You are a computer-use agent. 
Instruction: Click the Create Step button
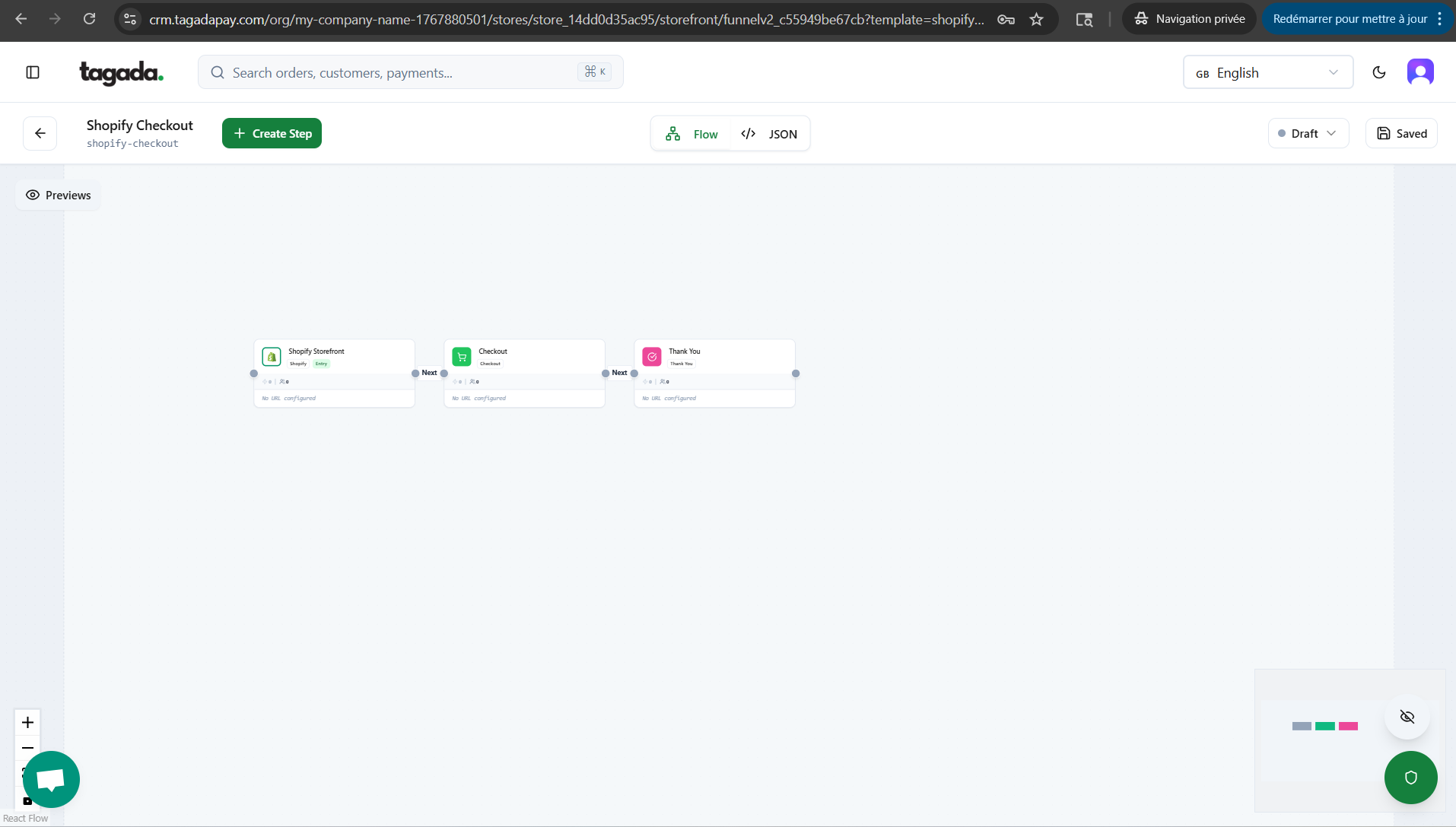[272, 134]
